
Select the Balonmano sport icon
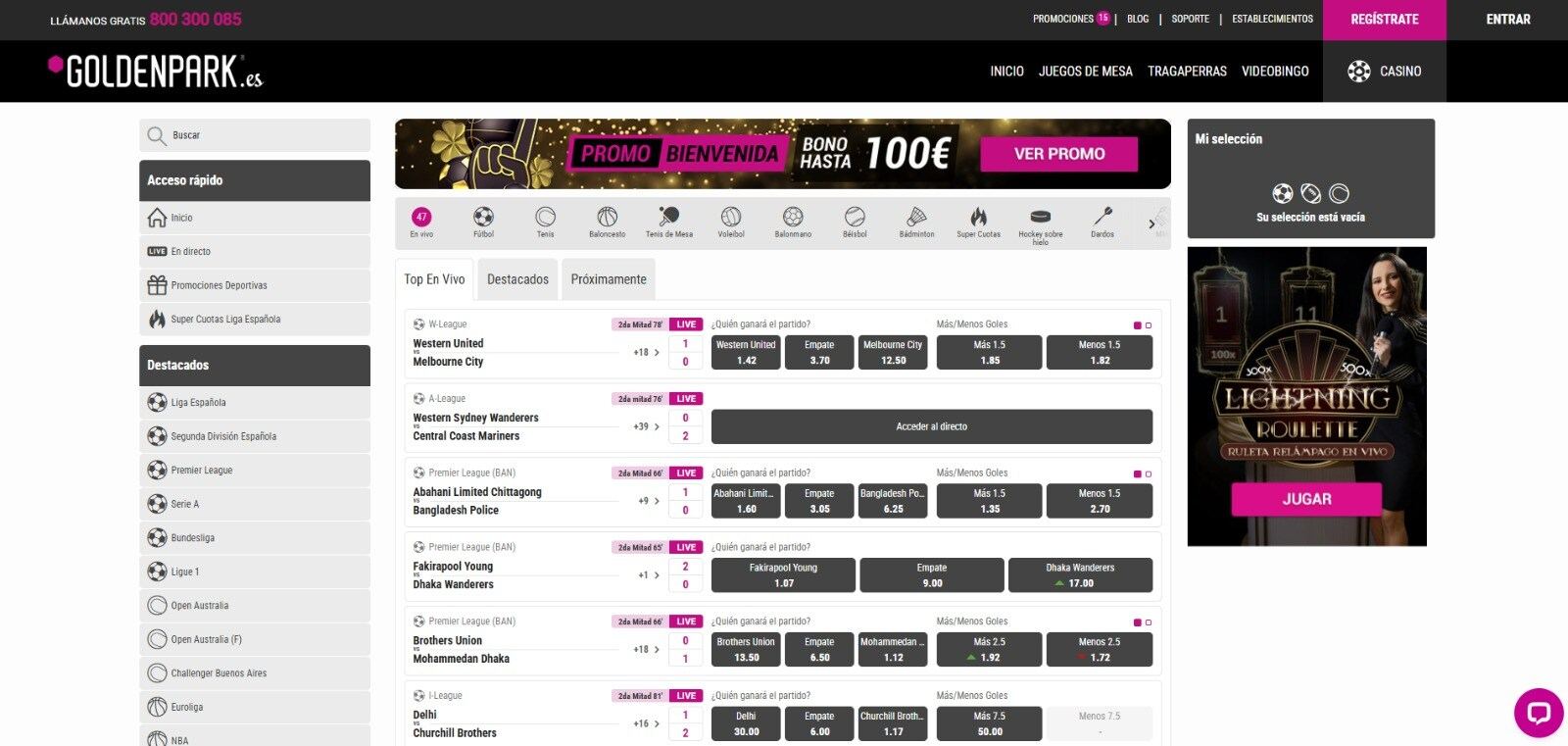click(793, 222)
